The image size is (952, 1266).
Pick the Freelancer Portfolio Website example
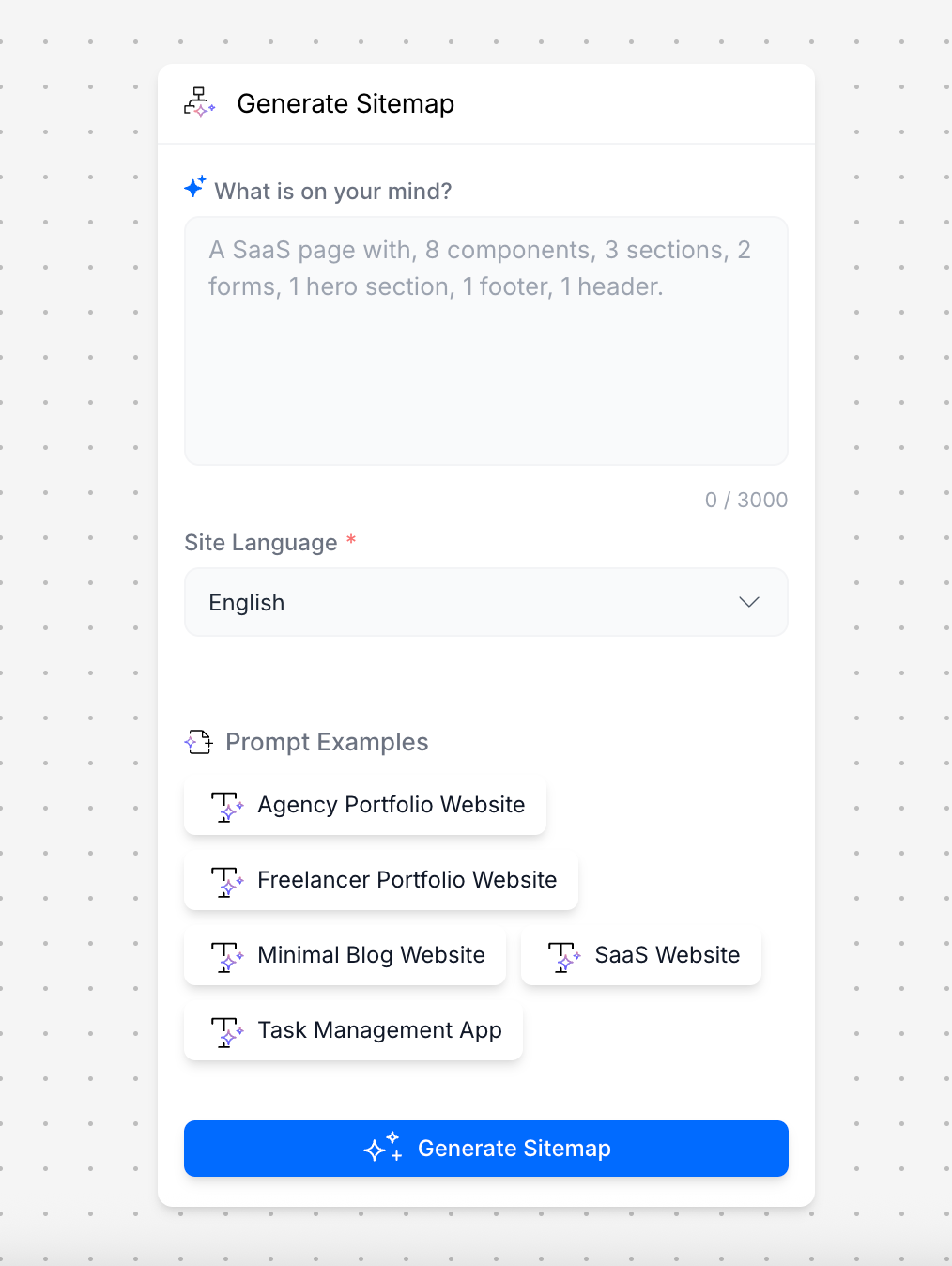[x=381, y=880]
